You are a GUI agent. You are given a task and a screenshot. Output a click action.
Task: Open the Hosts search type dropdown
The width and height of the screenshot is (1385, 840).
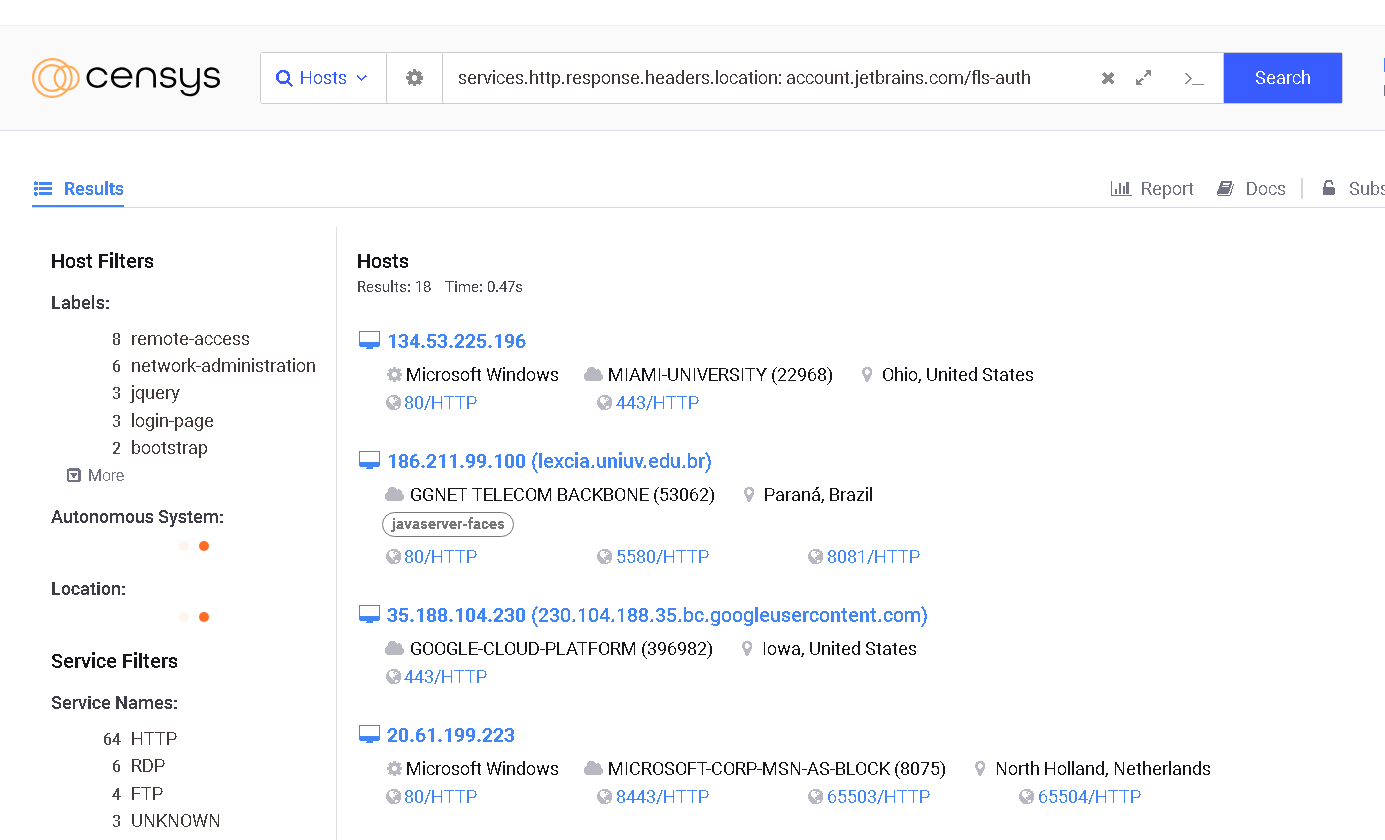pyautogui.click(x=323, y=78)
